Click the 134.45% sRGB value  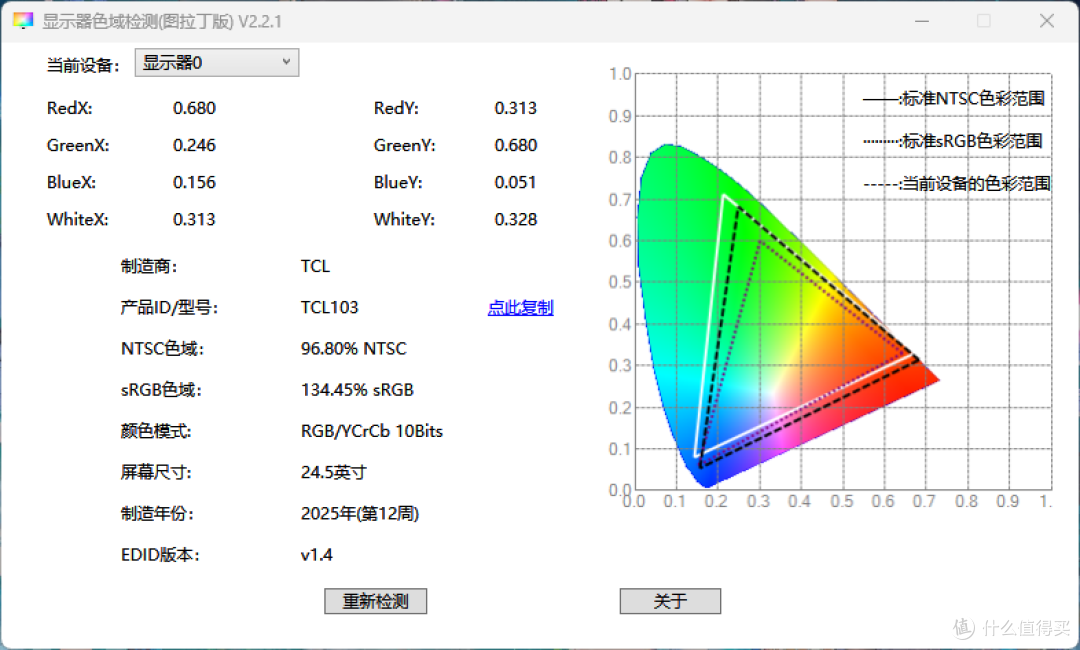click(x=357, y=390)
